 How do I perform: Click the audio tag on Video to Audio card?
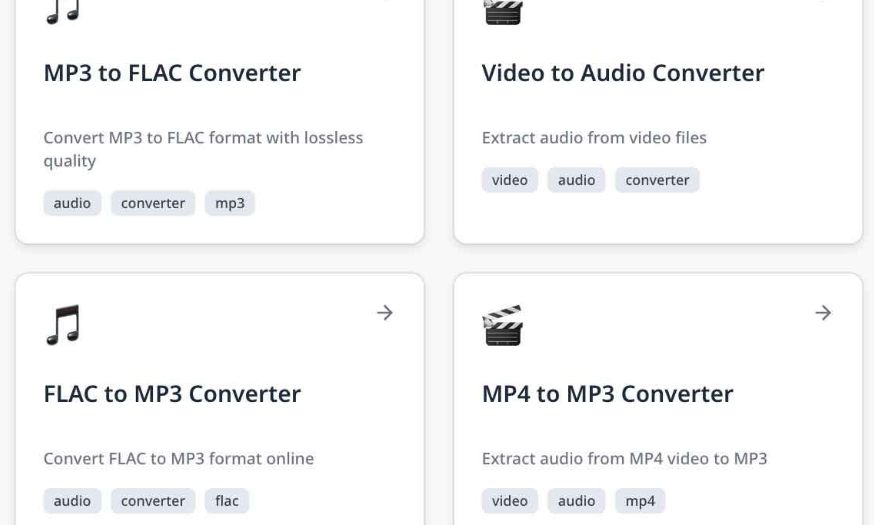pyautogui.click(x=576, y=180)
